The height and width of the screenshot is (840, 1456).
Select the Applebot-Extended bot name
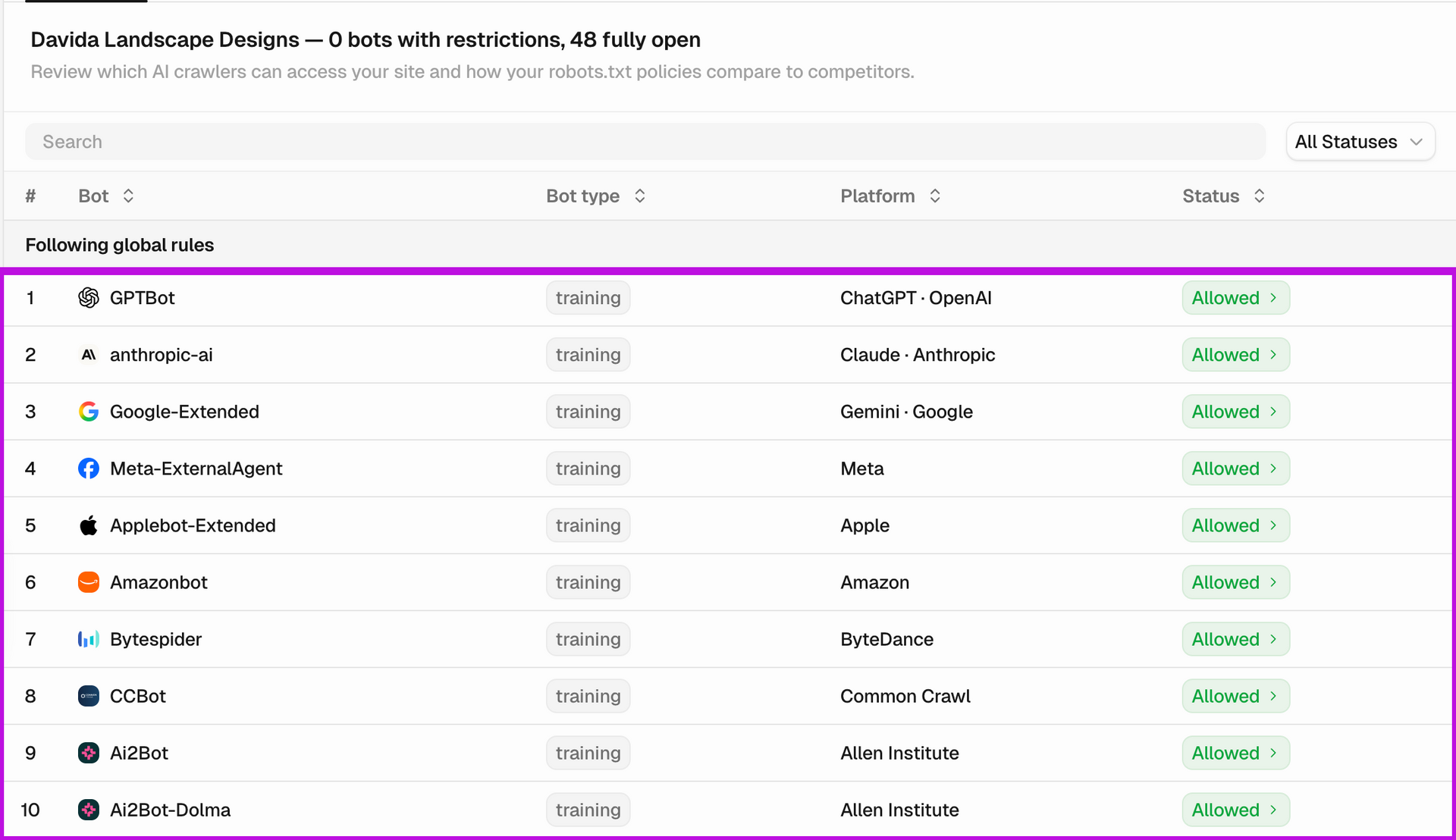coord(193,525)
